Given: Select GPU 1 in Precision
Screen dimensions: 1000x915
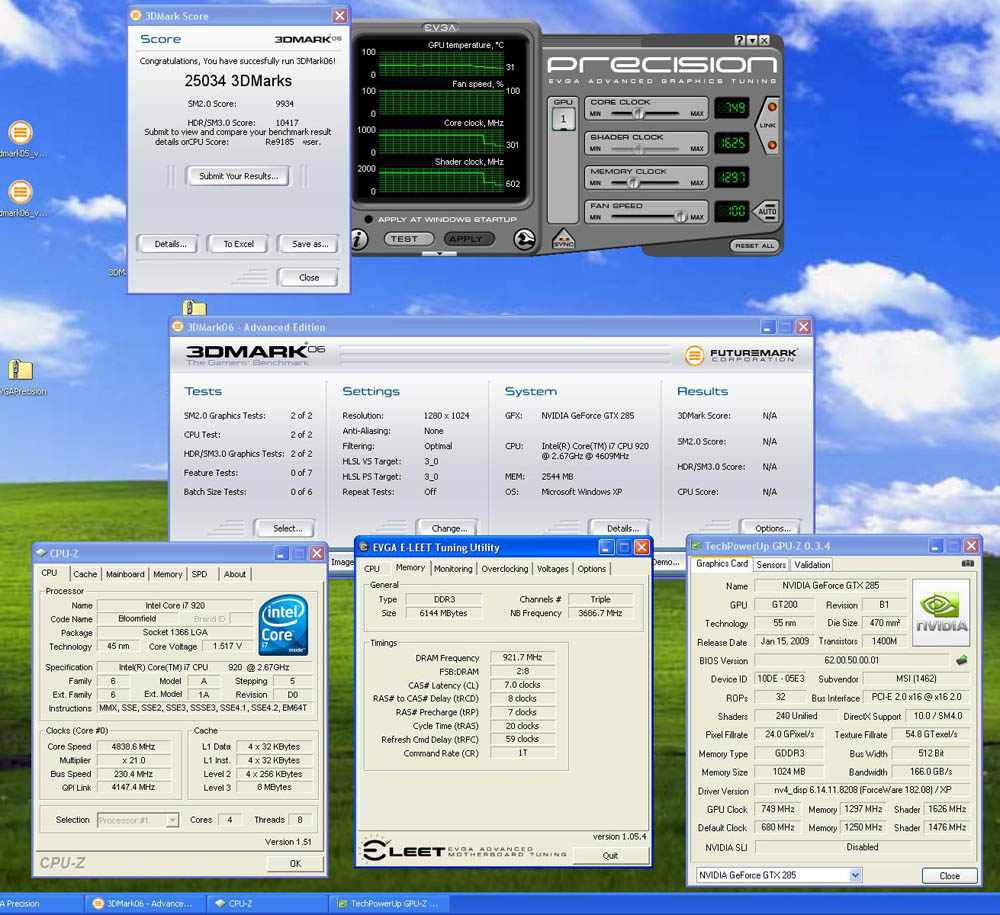Looking at the screenshot, I should point(563,119).
